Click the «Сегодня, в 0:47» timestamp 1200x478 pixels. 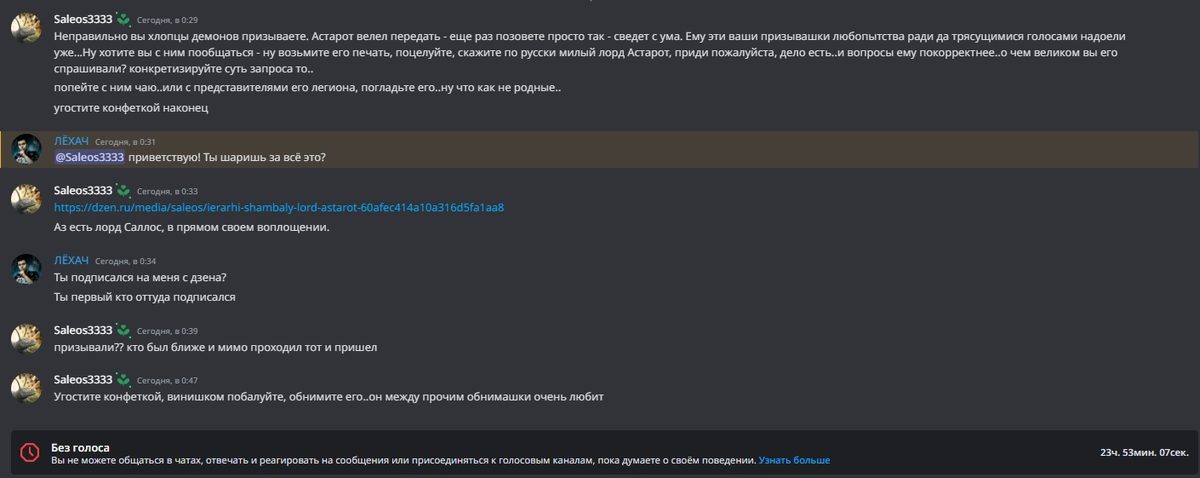(x=167, y=381)
